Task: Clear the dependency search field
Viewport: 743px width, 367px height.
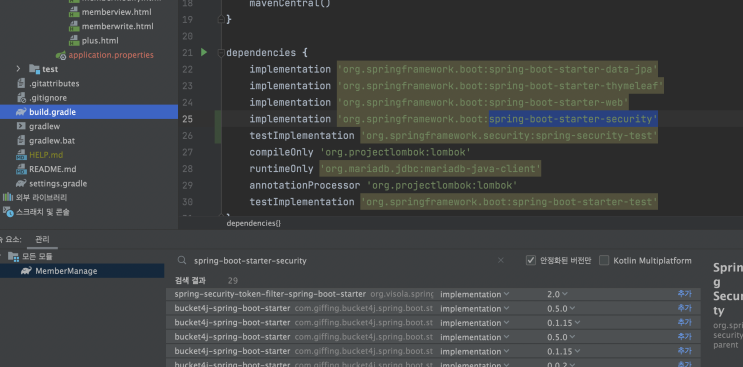Action: click(x=501, y=260)
